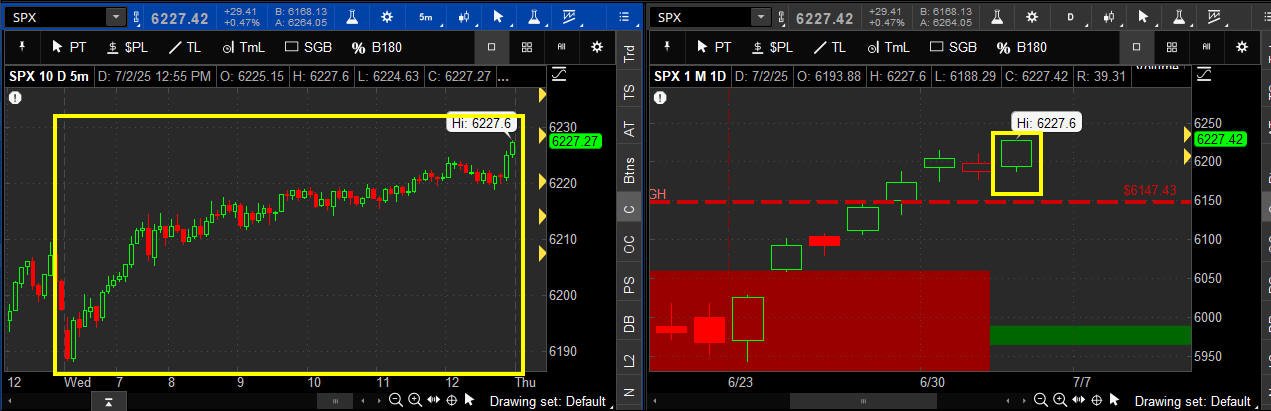
Task: Click right chart horizontal scrollbar thumb
Action: (x=864, y=401)
